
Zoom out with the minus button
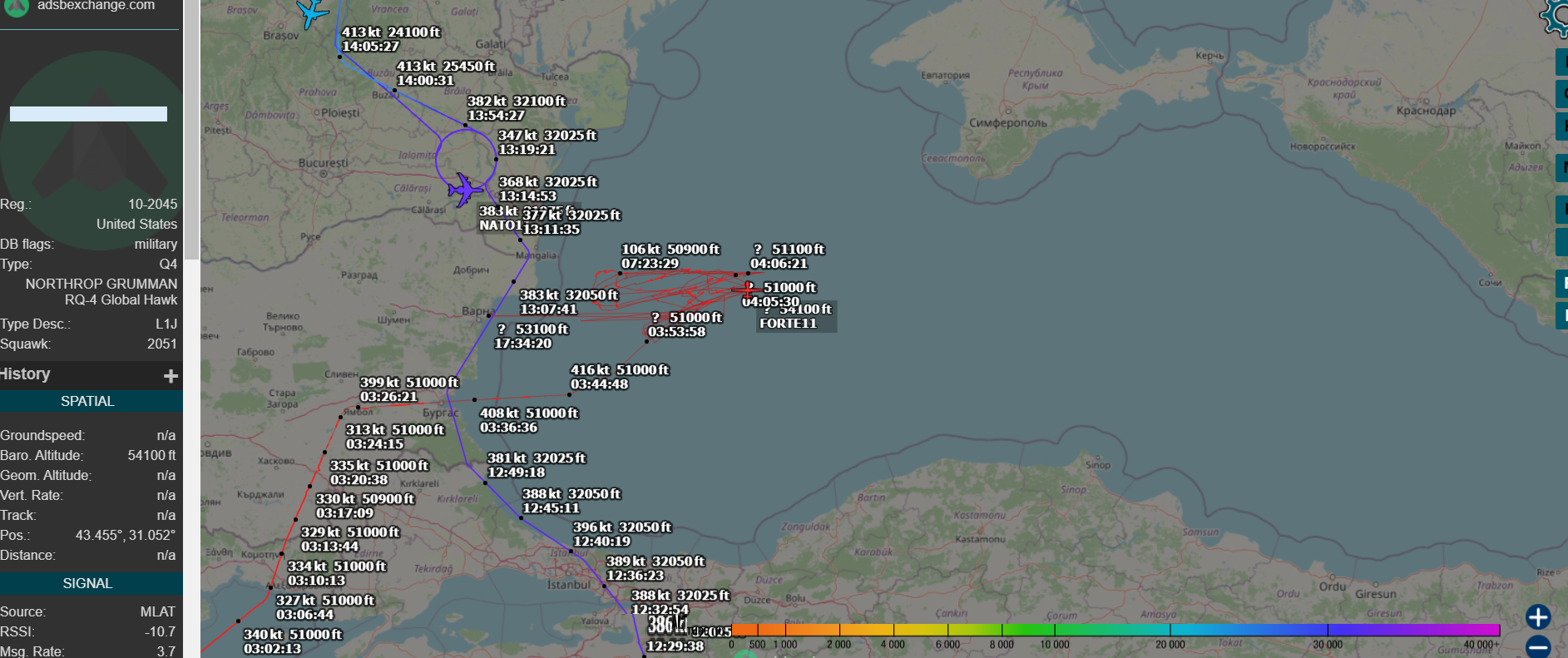(x=1537, y=646)
